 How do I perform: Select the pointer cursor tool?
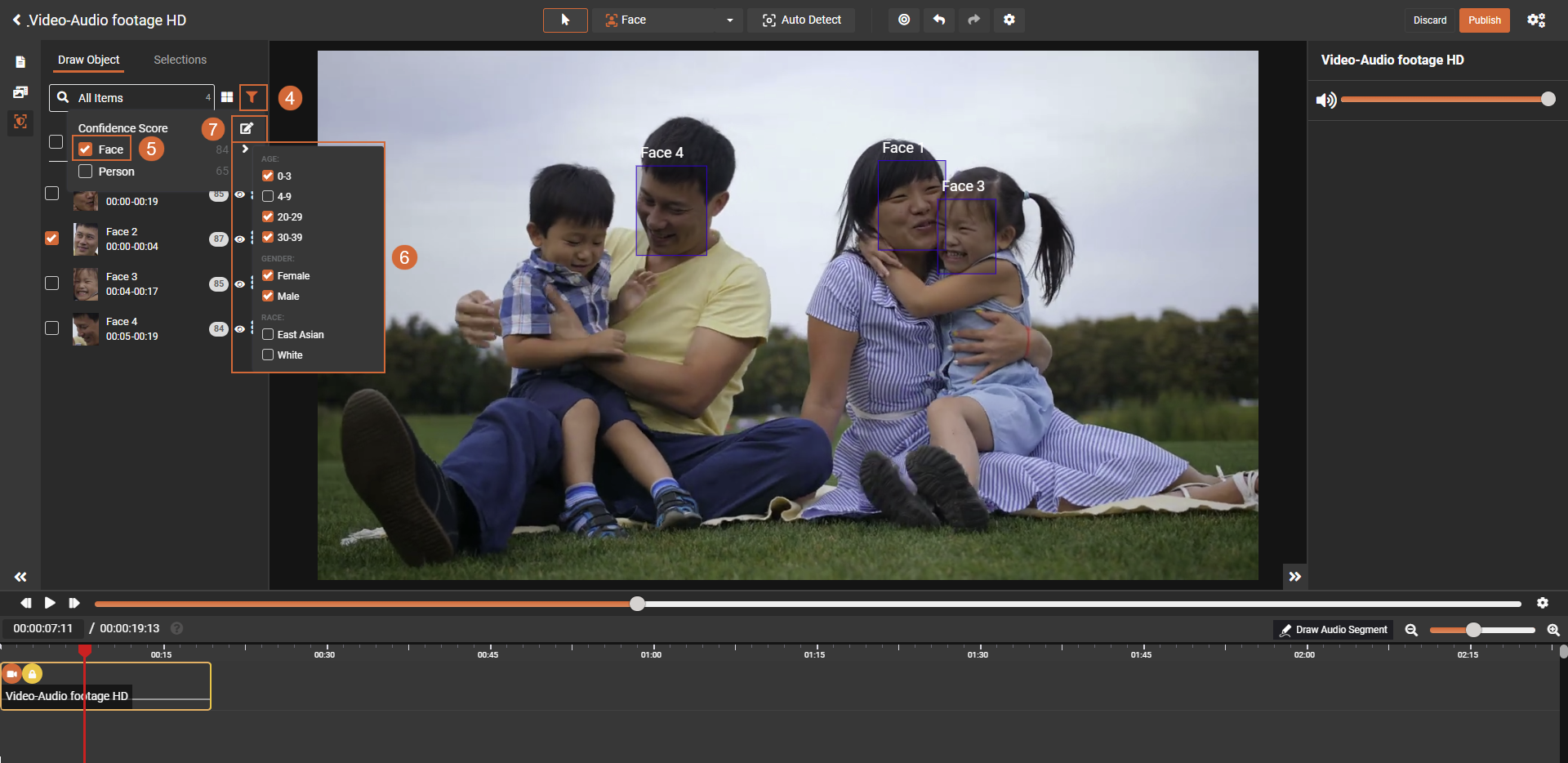565,20
